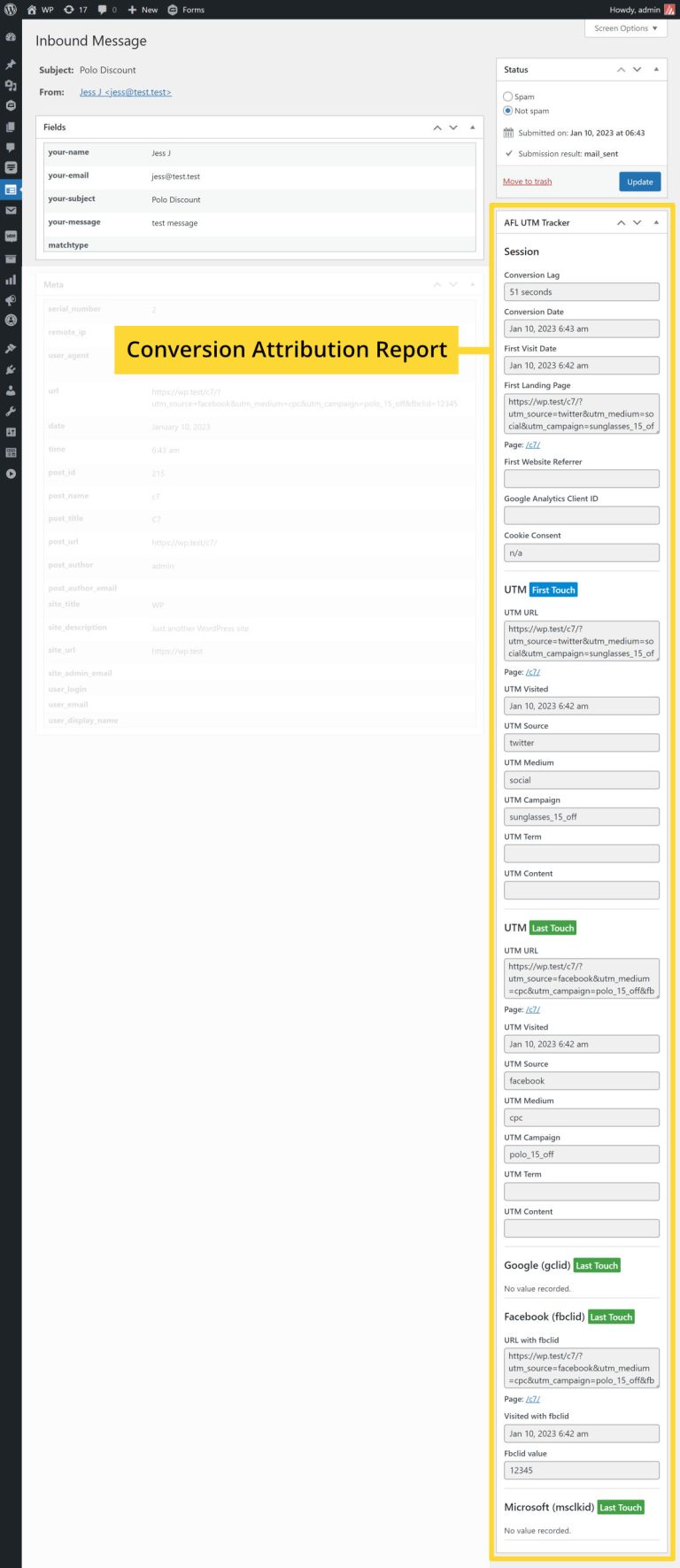The width and height of the screenshot is (680, 1568).
Task: Open comments bubble in admin bar
Action: click(107, 10)
